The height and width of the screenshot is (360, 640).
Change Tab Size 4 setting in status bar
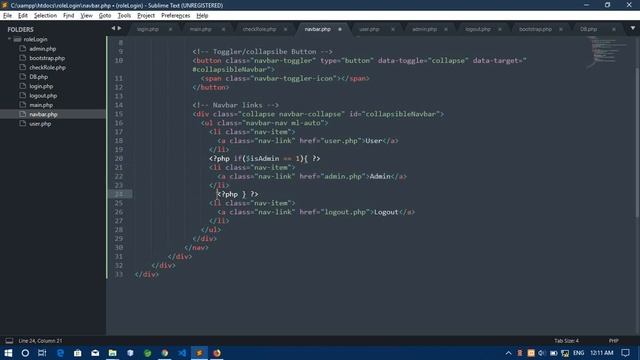567,341
